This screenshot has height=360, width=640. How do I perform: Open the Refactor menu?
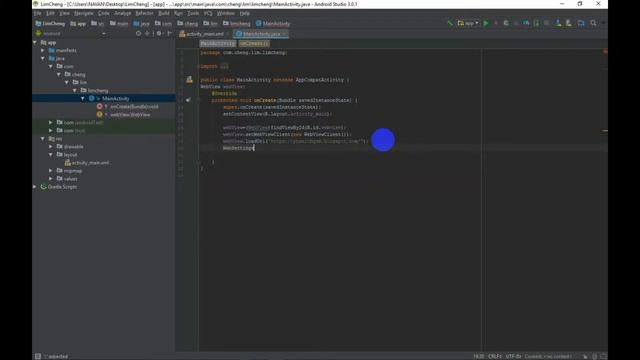pos(144,13)
